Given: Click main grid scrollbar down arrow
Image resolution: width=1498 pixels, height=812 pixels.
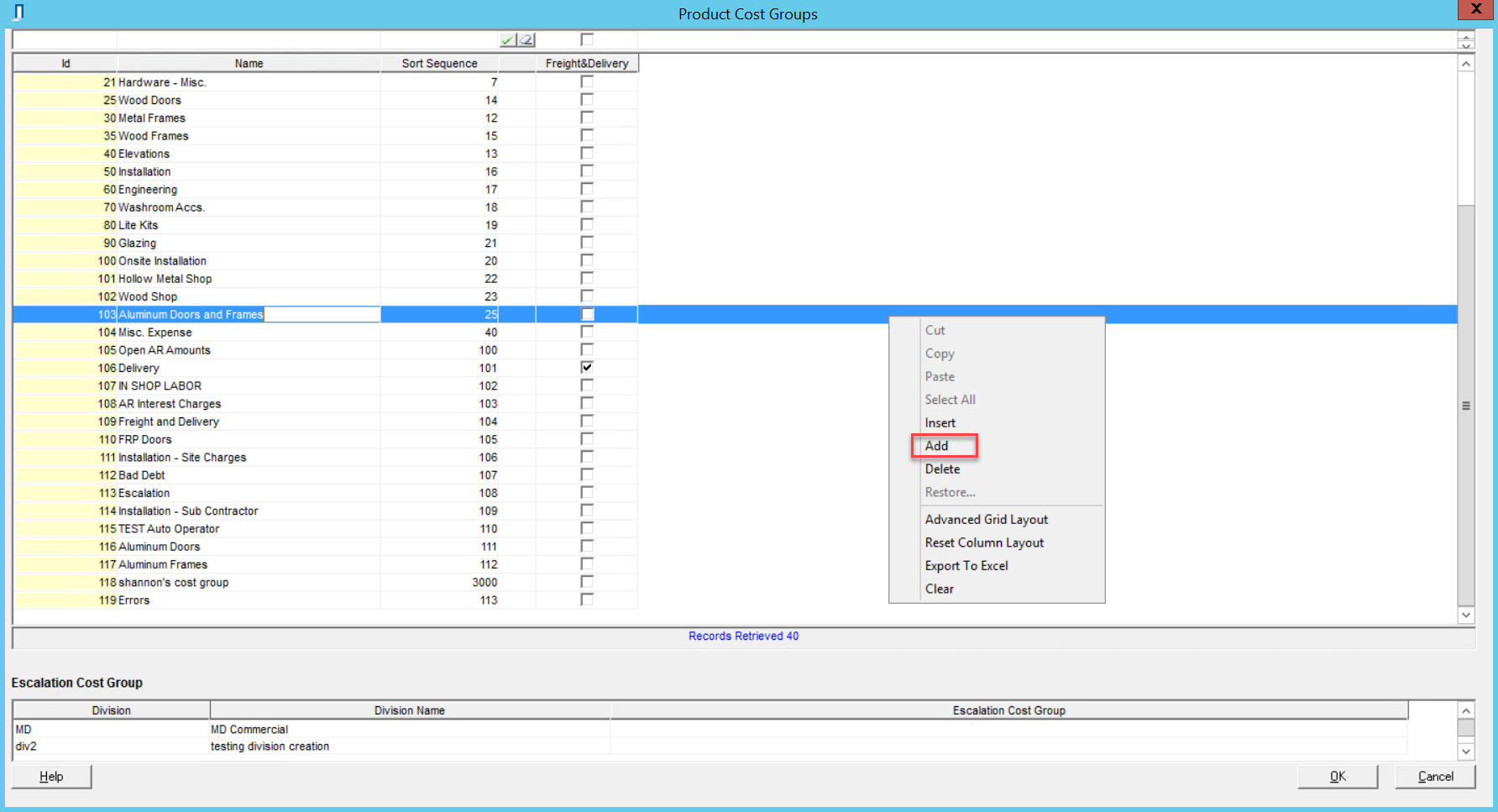Looking at the screenshot, I should 1466,615.
